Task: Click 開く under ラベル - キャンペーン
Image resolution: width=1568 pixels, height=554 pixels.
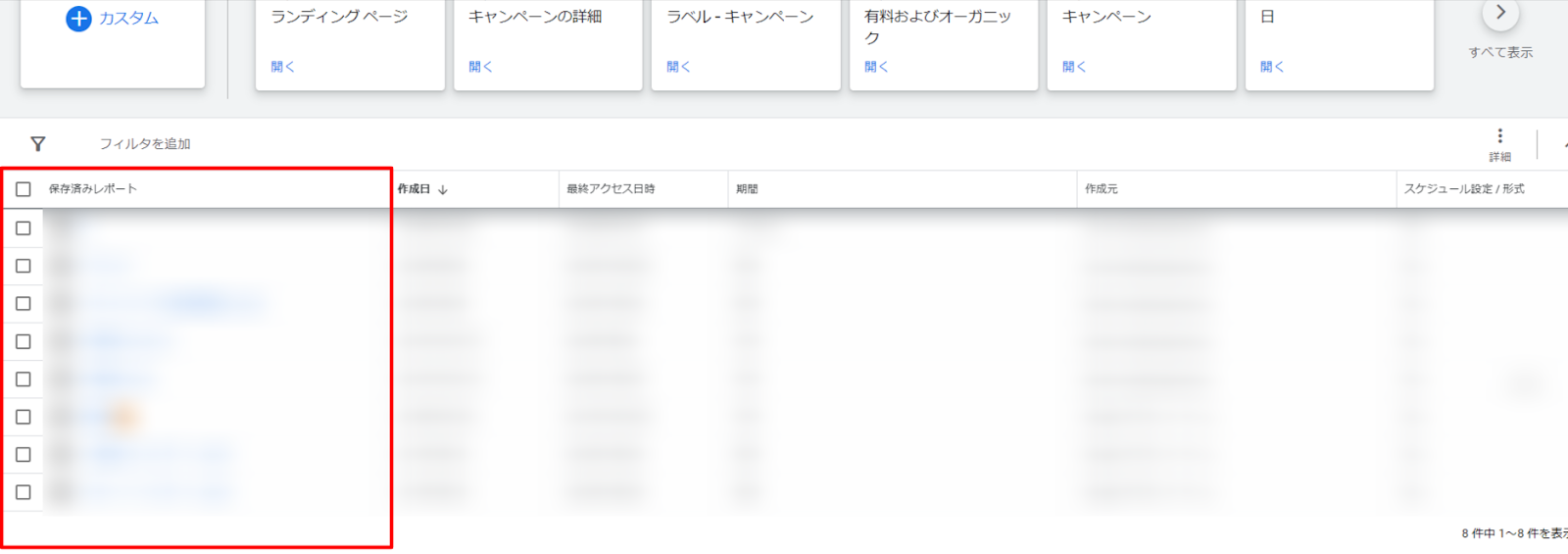Action: (x=678, y=67)
